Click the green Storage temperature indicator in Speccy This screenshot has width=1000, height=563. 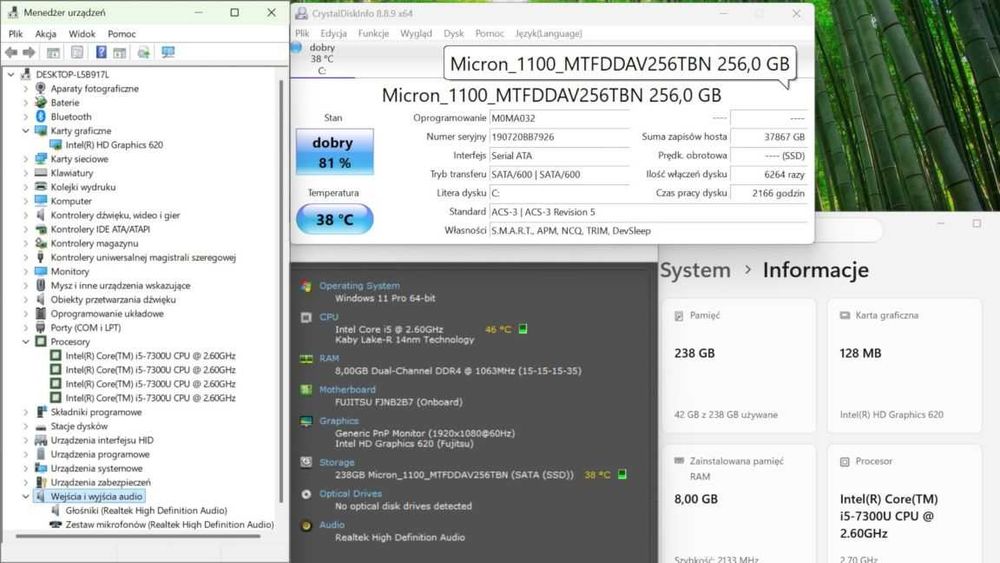pos(622,474)
